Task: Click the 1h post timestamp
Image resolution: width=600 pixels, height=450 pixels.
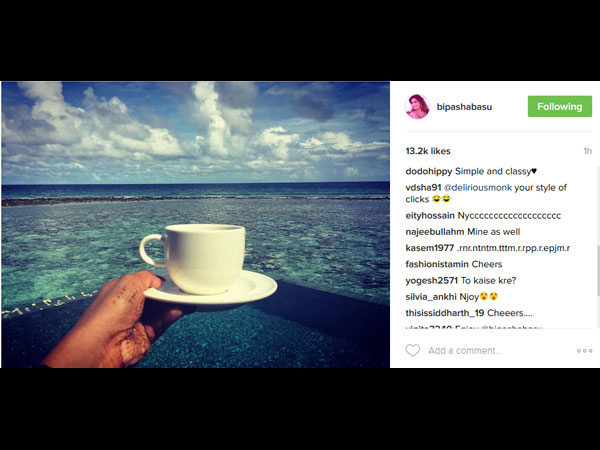Action: coord(588,151)
